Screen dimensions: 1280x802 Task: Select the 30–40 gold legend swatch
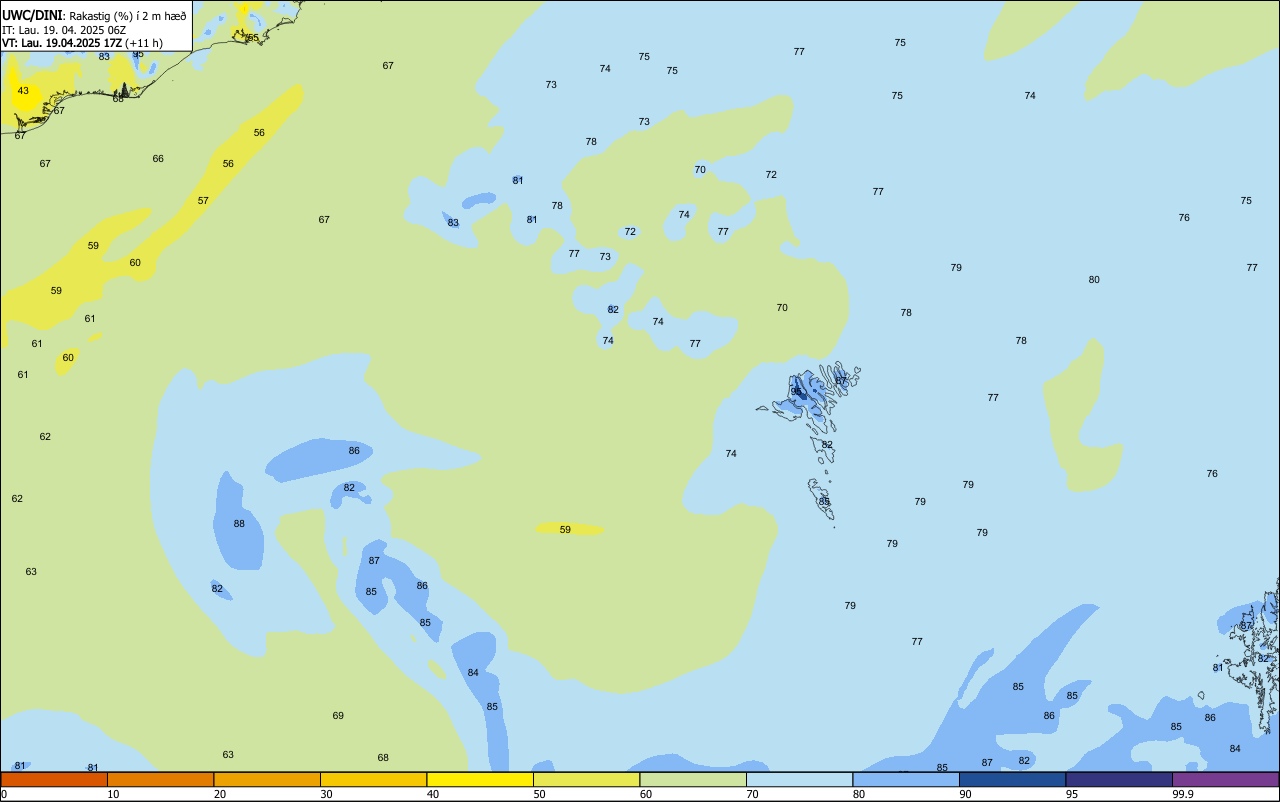[373, 779]
